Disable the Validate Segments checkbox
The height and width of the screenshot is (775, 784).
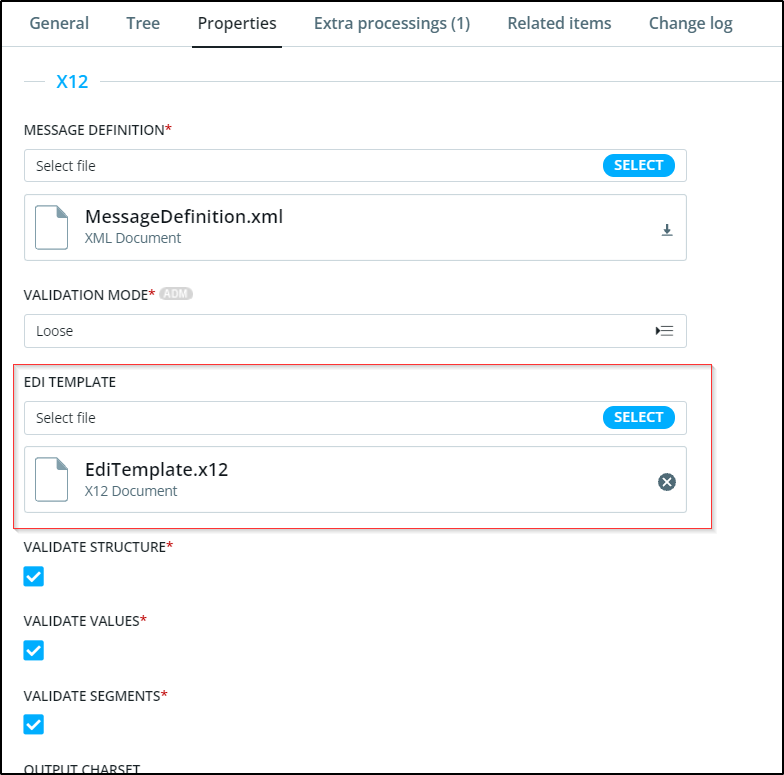coord(34,724)
